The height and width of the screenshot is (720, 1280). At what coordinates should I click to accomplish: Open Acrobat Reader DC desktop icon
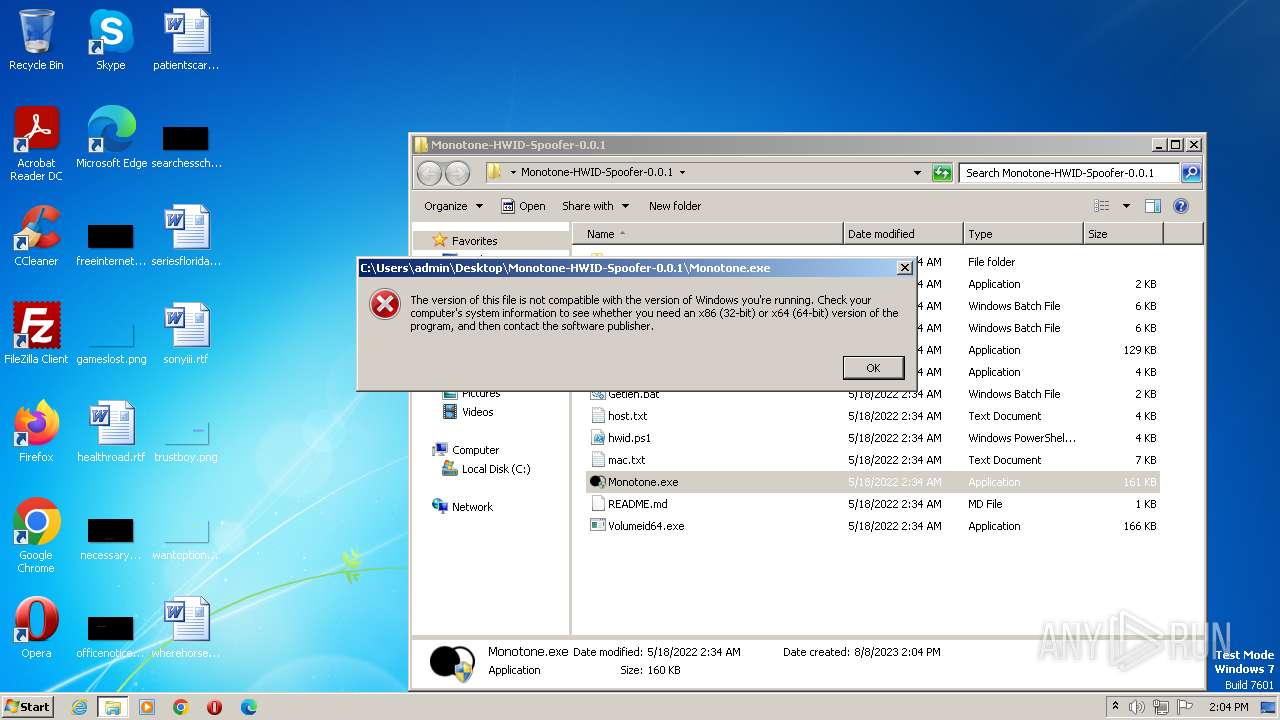pyautogui.click(x=36, y=144)
